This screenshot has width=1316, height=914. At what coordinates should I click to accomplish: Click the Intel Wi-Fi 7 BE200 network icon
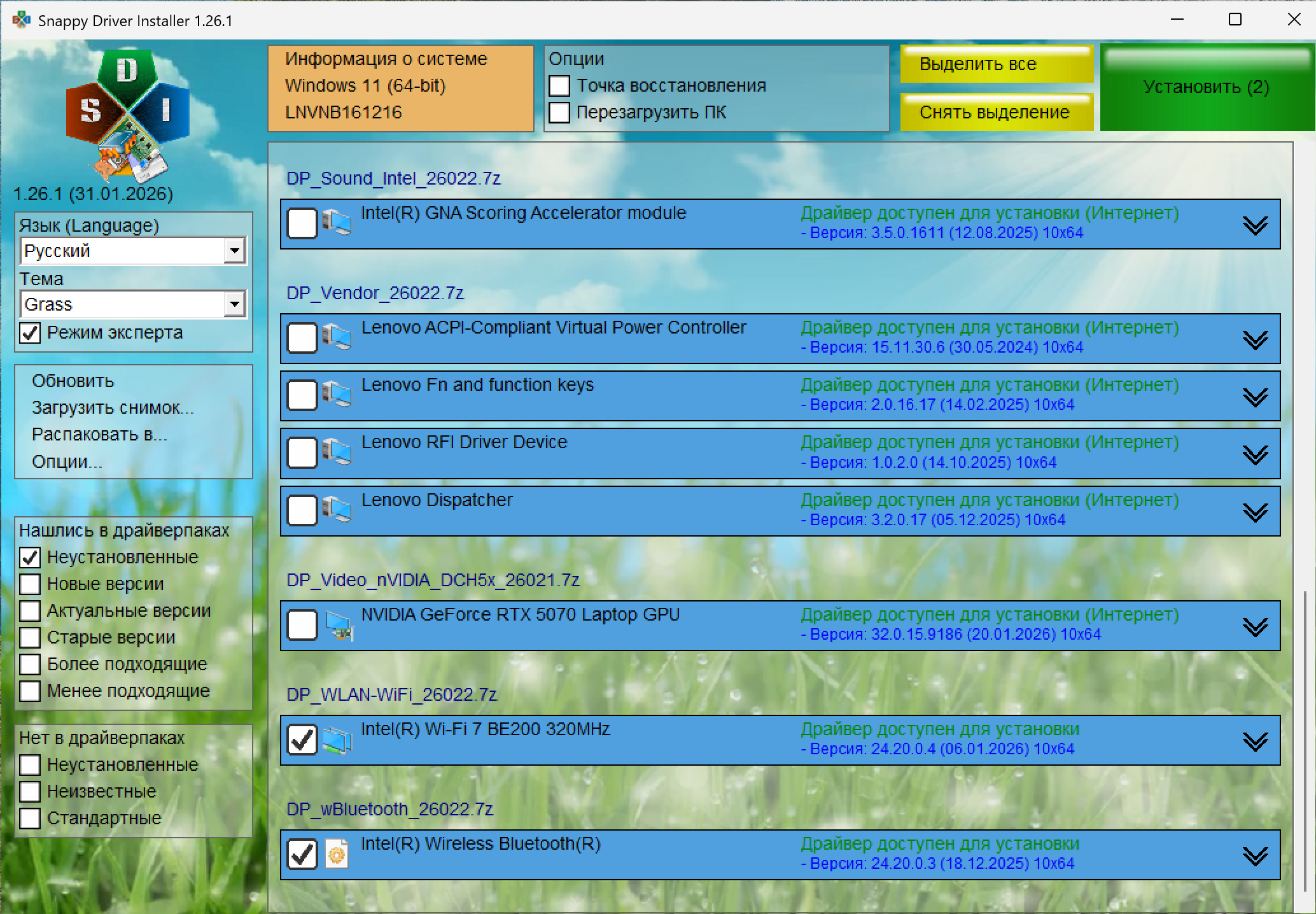point(337,740)
